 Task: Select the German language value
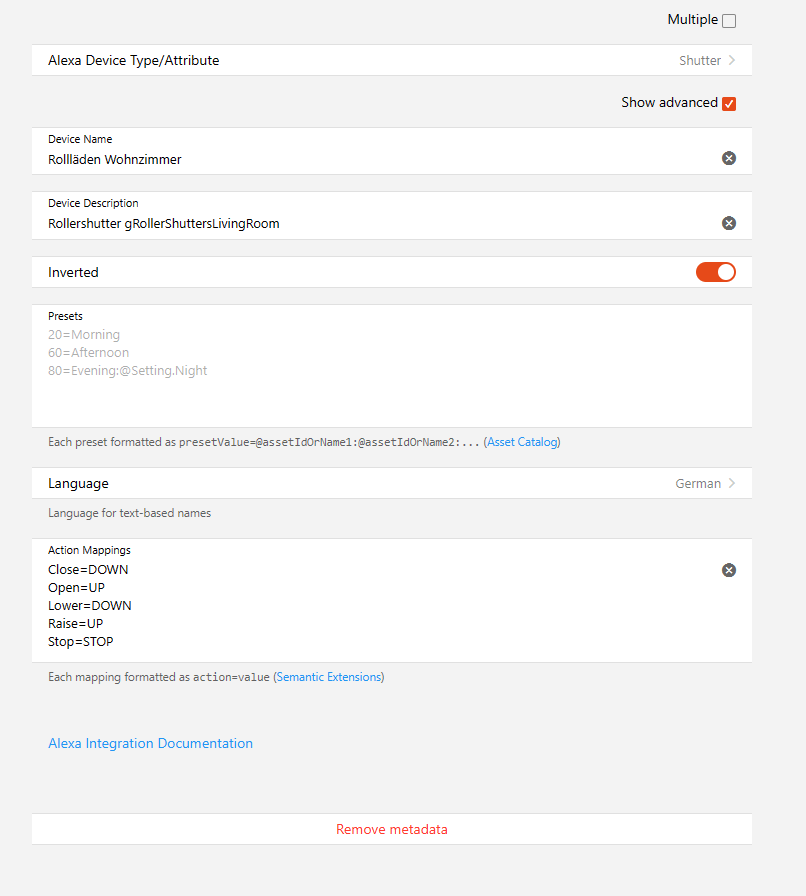[x=698, y=483]
